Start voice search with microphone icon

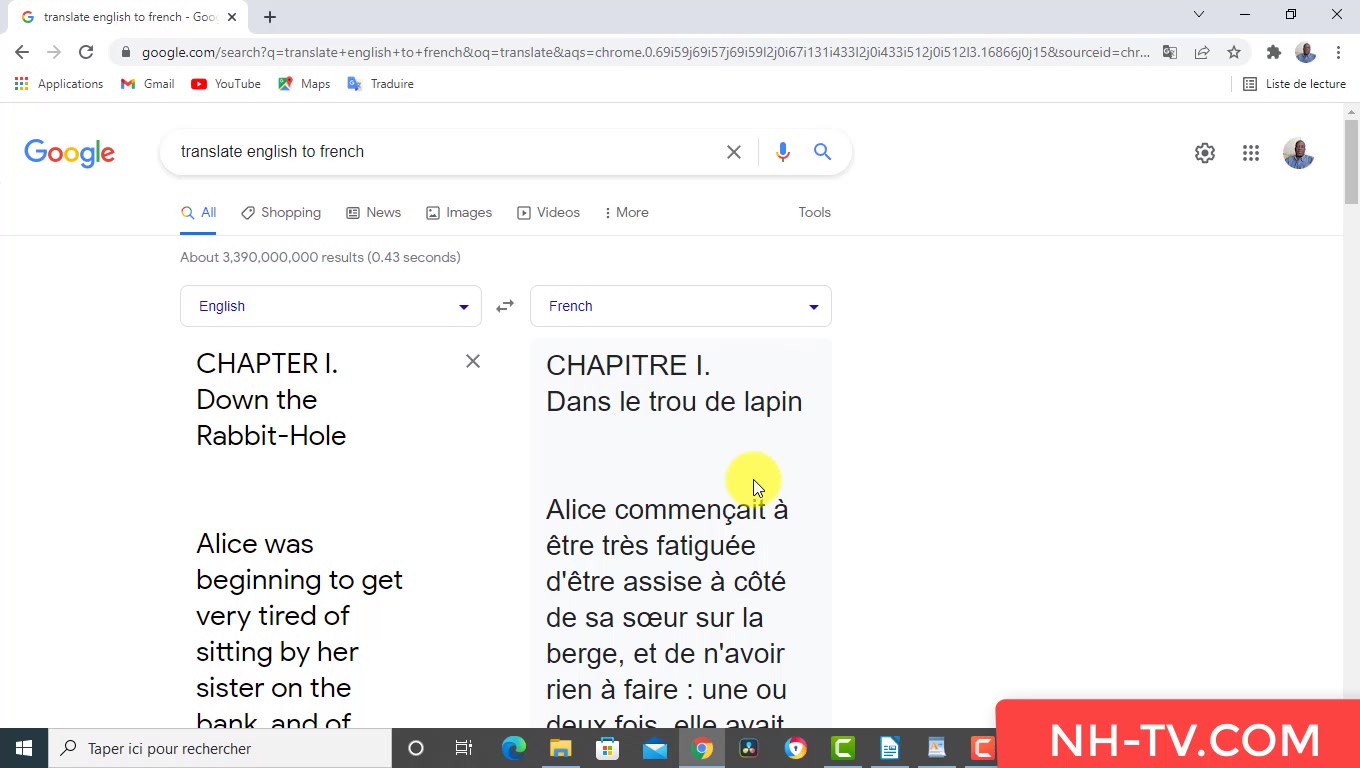point(782,152)
